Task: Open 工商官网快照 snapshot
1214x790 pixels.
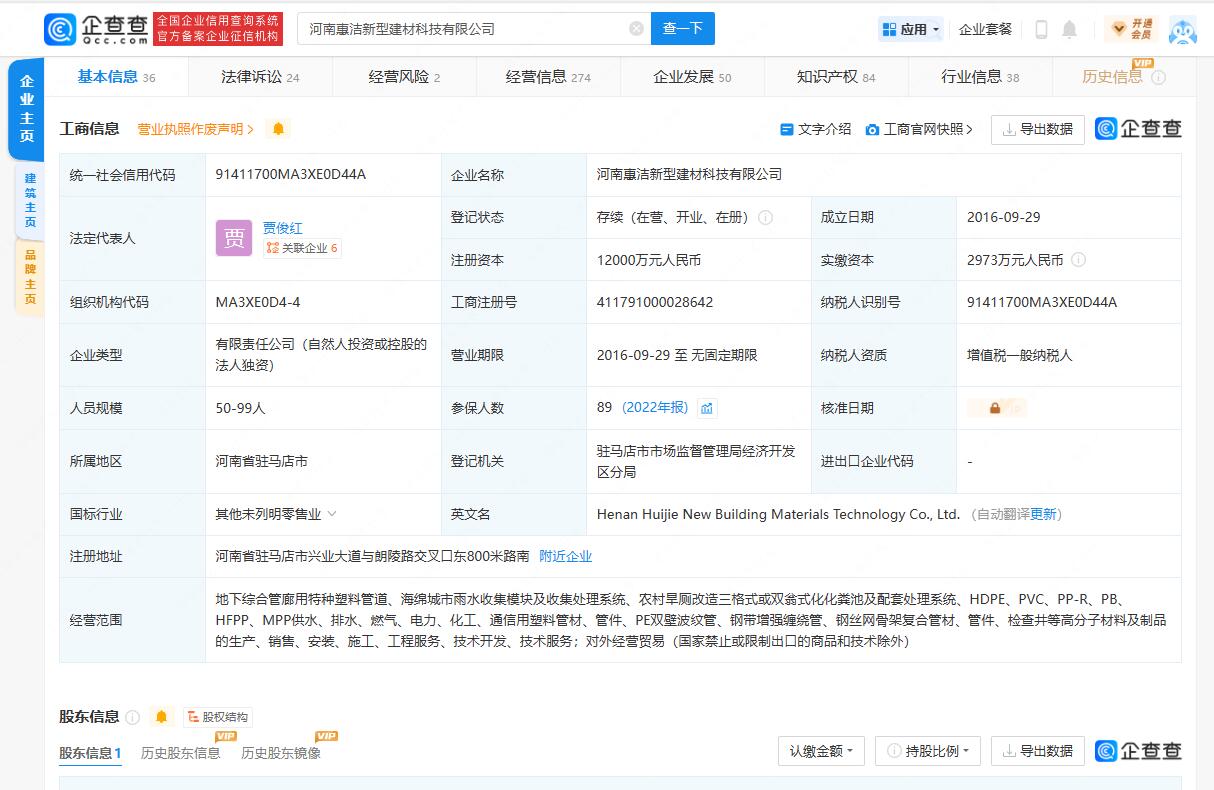Action: [x=919, y=129]
